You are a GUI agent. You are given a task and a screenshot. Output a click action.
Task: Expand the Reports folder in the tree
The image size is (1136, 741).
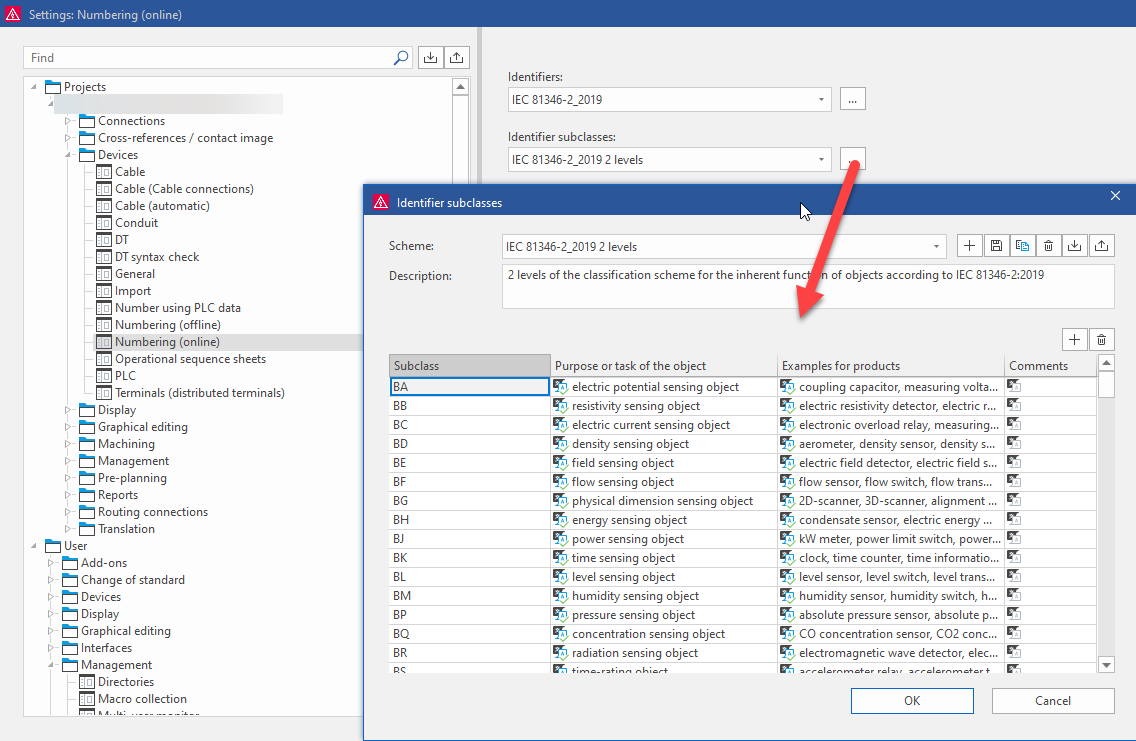69,495
